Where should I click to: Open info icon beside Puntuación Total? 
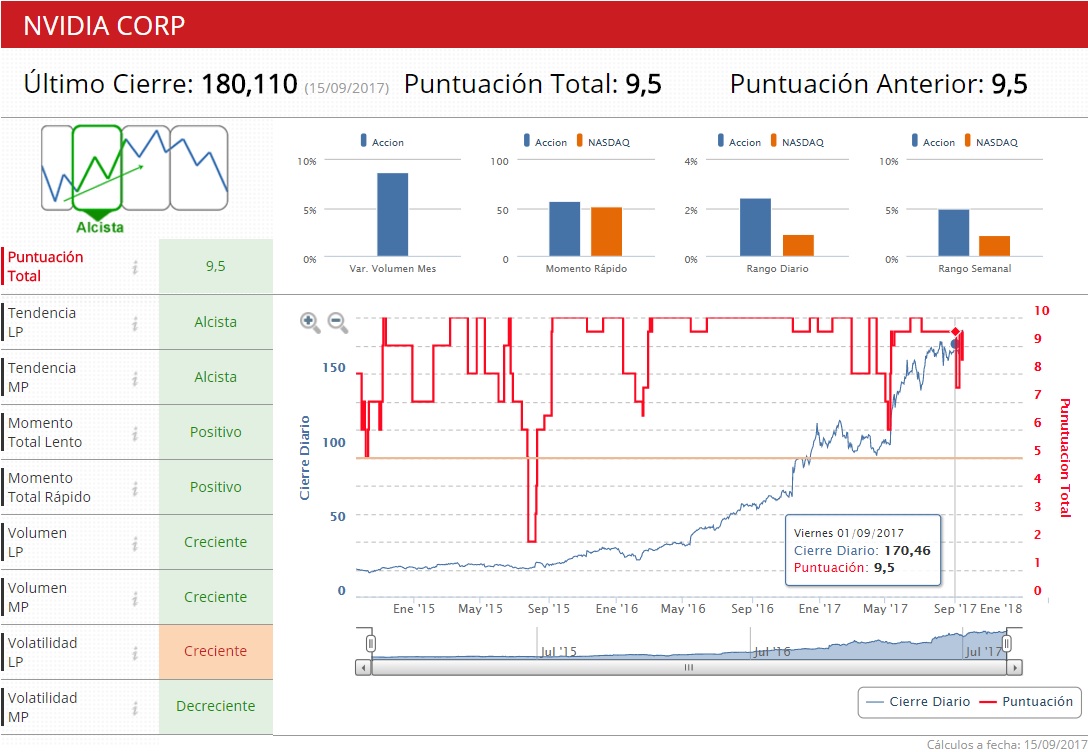tap(135, 267)
